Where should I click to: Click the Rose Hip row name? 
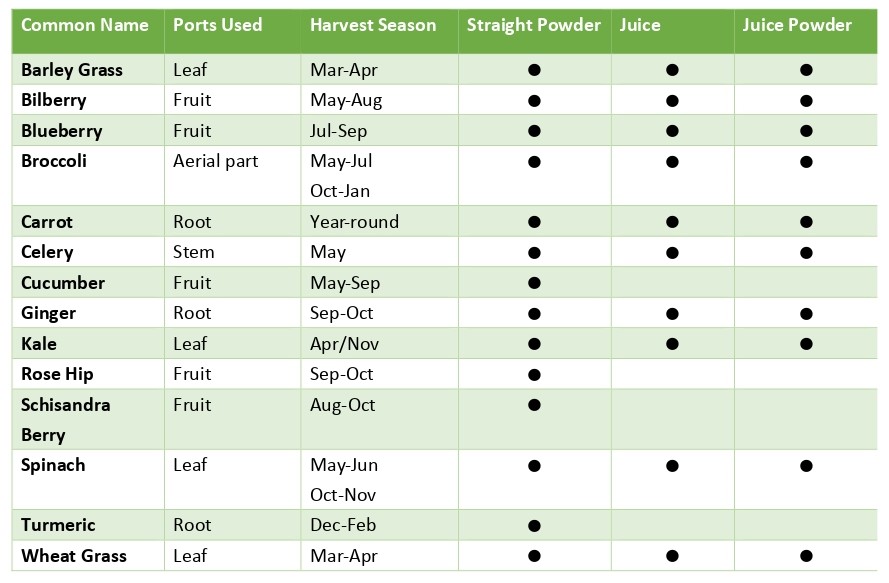(59, 374)
